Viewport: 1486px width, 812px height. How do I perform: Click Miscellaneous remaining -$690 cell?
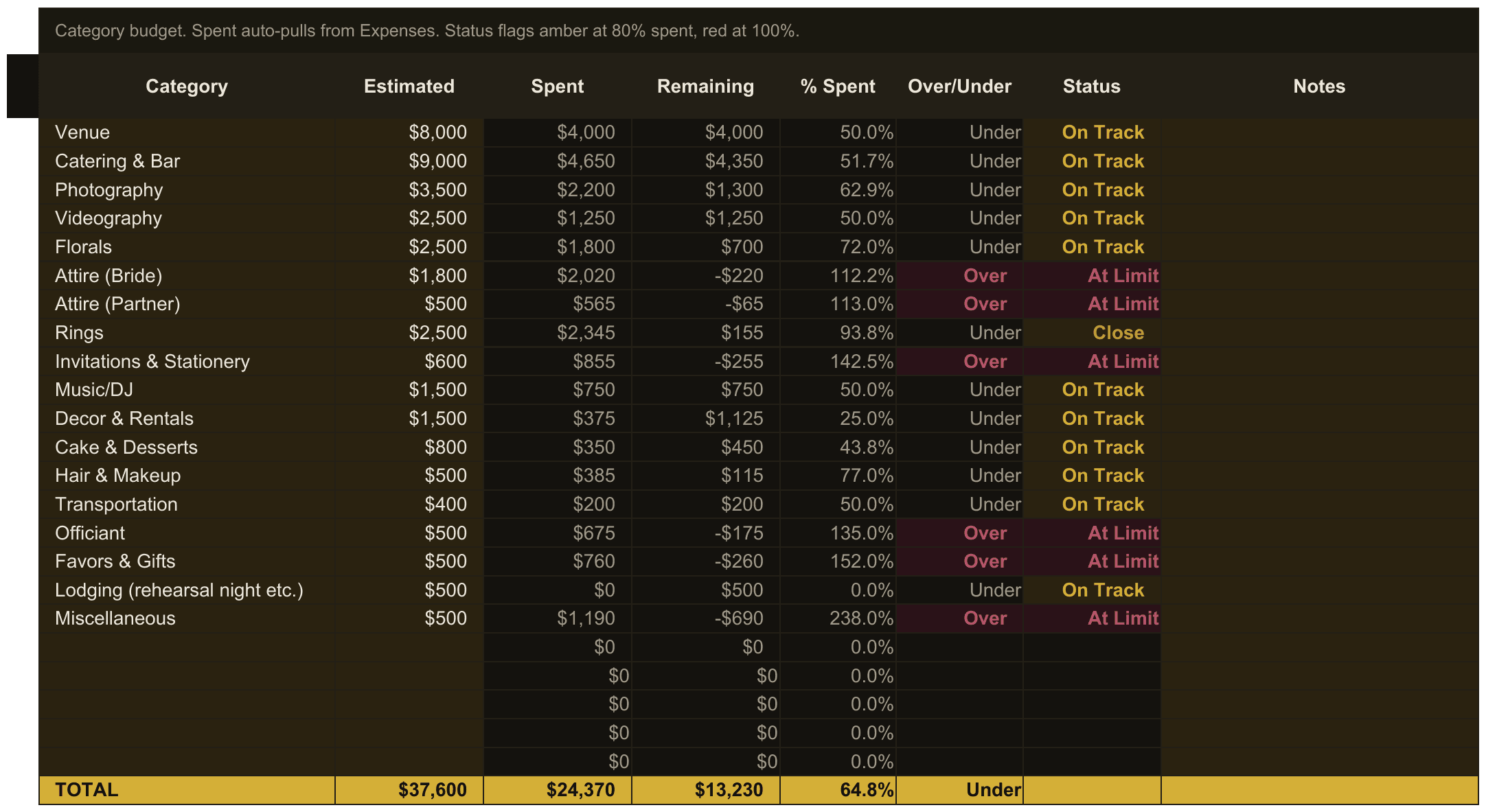(706, 618)
